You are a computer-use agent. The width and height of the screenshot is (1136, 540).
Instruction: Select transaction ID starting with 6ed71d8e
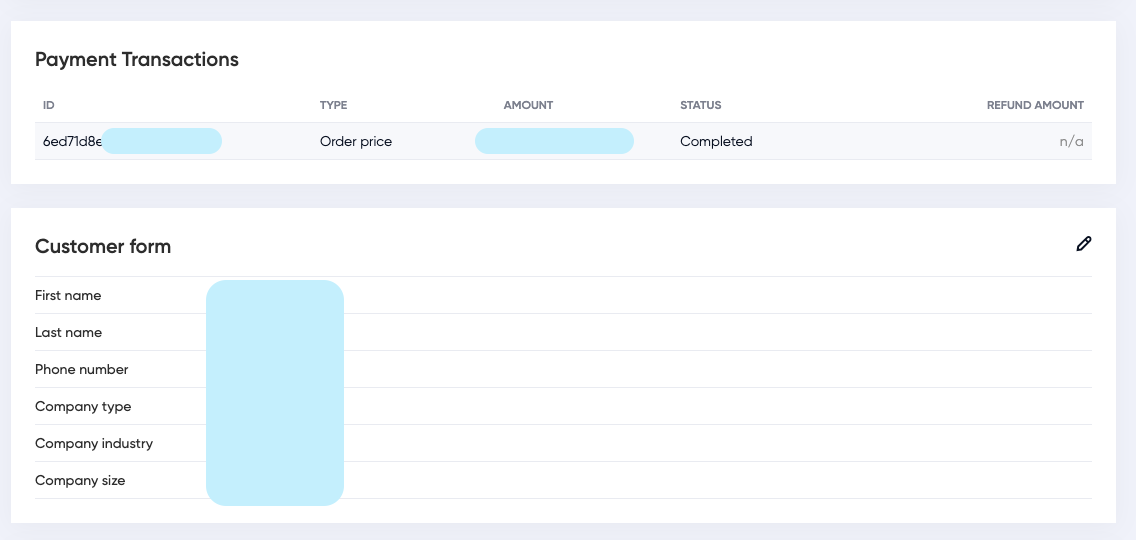pos(72,141)
